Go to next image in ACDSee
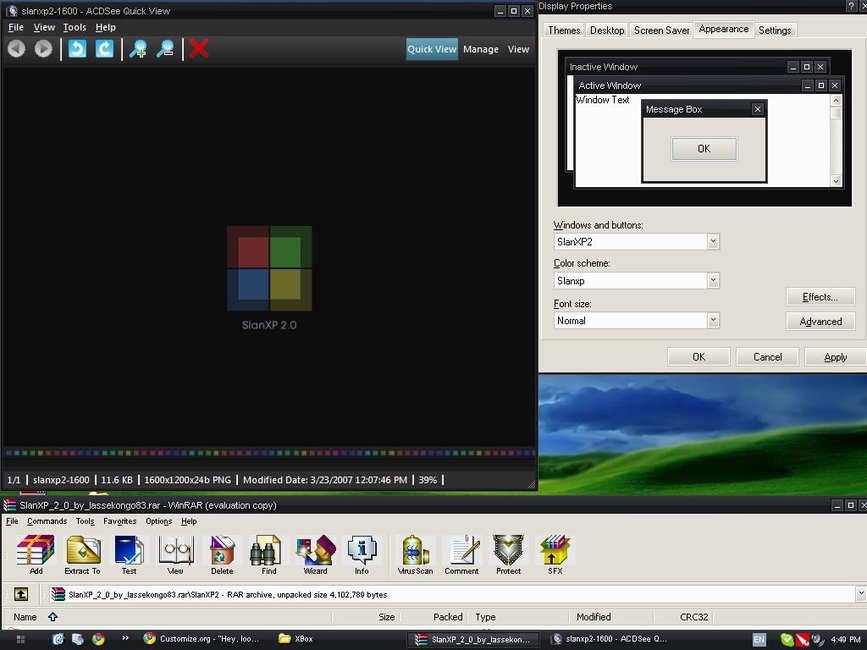 pos(43,49)
